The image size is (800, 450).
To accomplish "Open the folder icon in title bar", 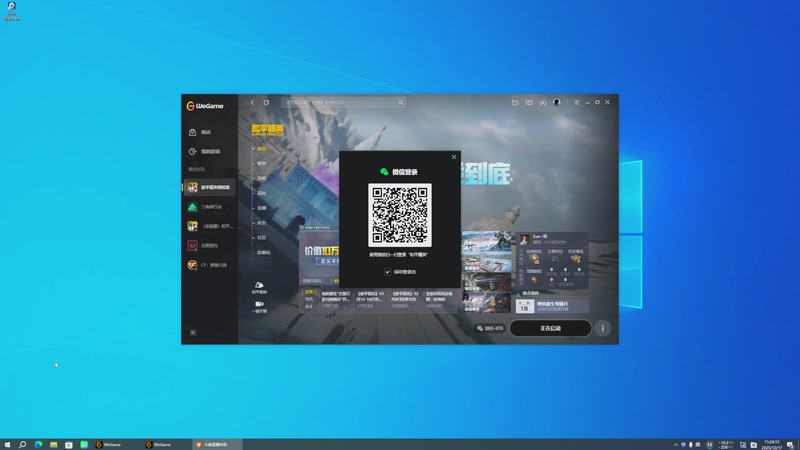I will (515, 102).
